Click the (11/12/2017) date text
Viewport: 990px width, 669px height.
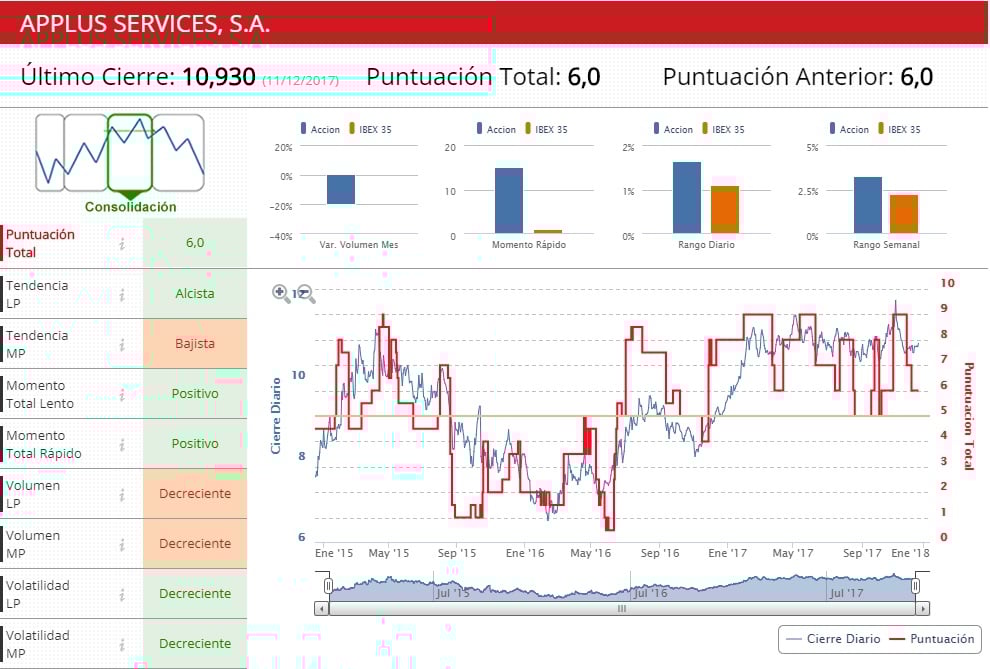(x=301, y=81)
